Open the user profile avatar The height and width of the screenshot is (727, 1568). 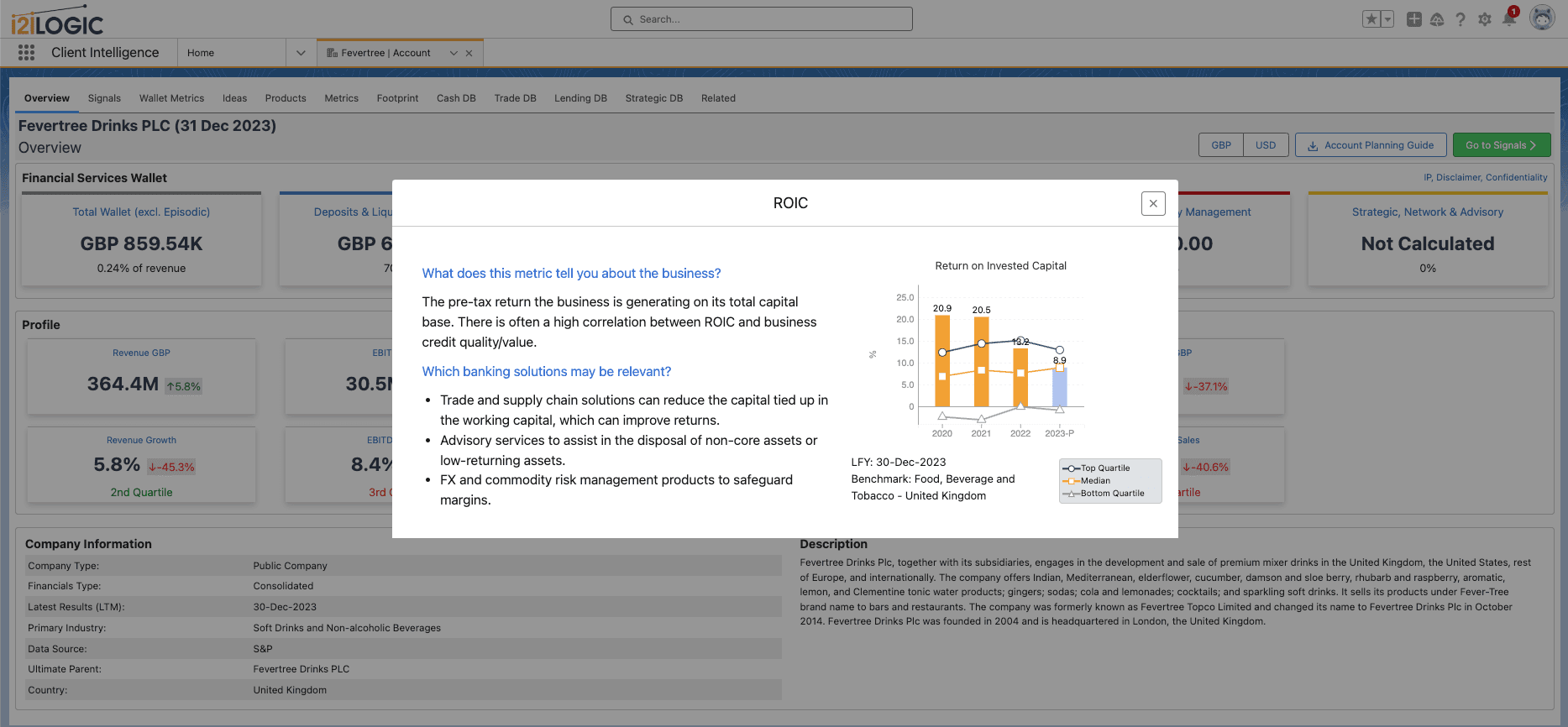tap(1542, 18)
